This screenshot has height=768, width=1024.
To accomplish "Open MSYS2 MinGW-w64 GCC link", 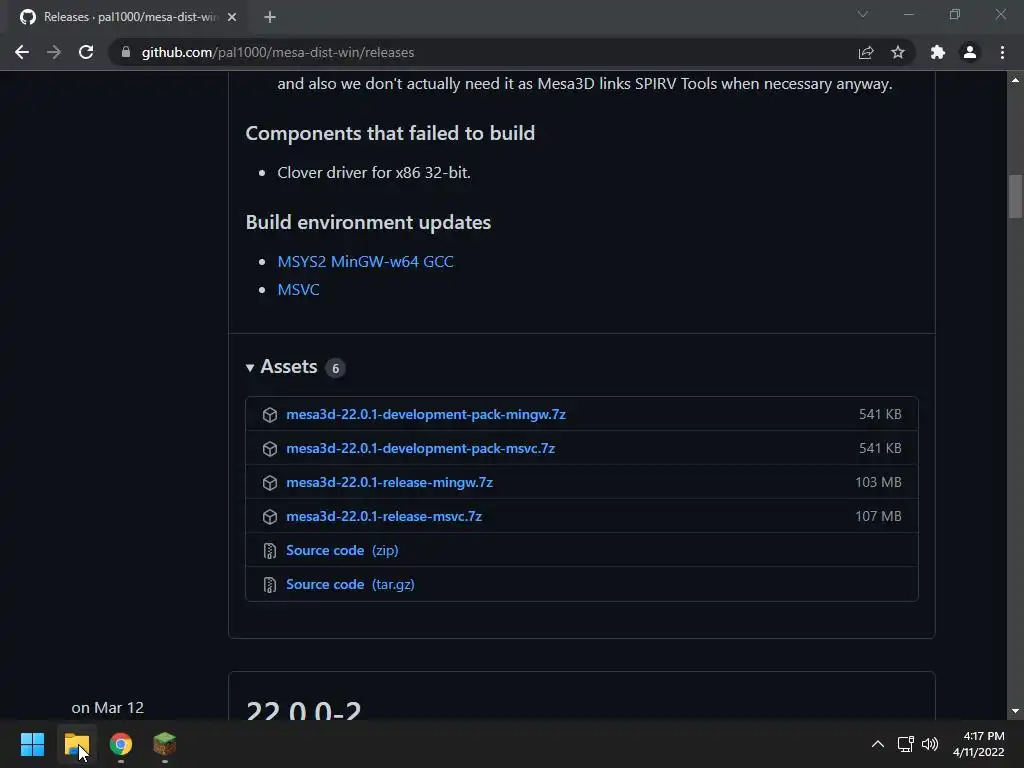I will pos(365,261).
